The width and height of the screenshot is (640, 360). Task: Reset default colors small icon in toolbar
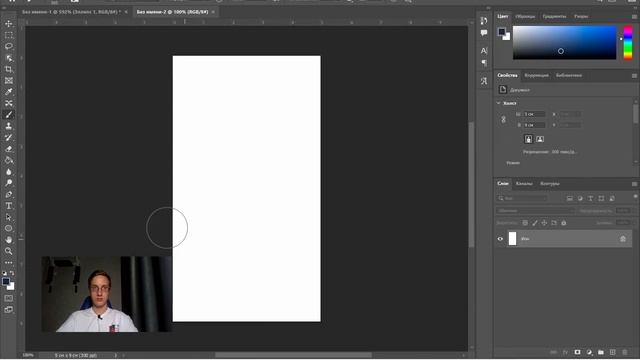pos(4,273)
